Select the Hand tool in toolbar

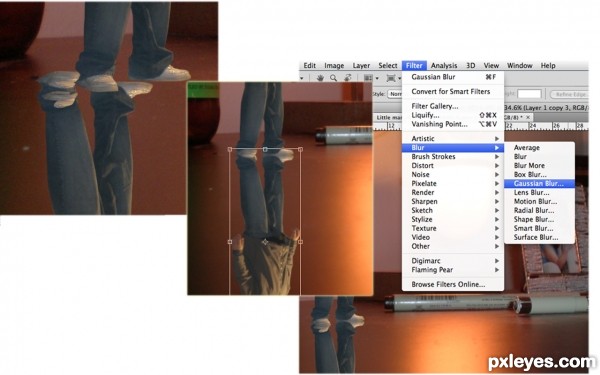(x=320, y=78)
